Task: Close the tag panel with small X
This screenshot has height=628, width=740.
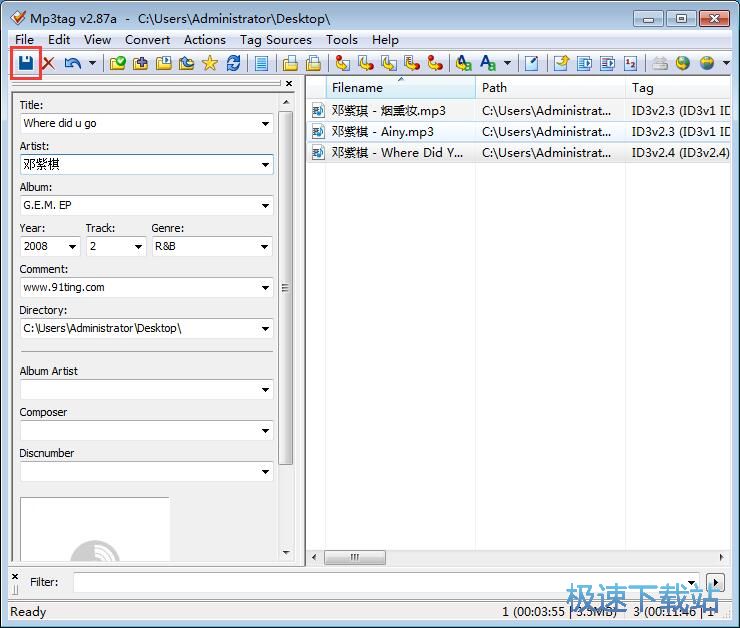Action: pos(289,84)
